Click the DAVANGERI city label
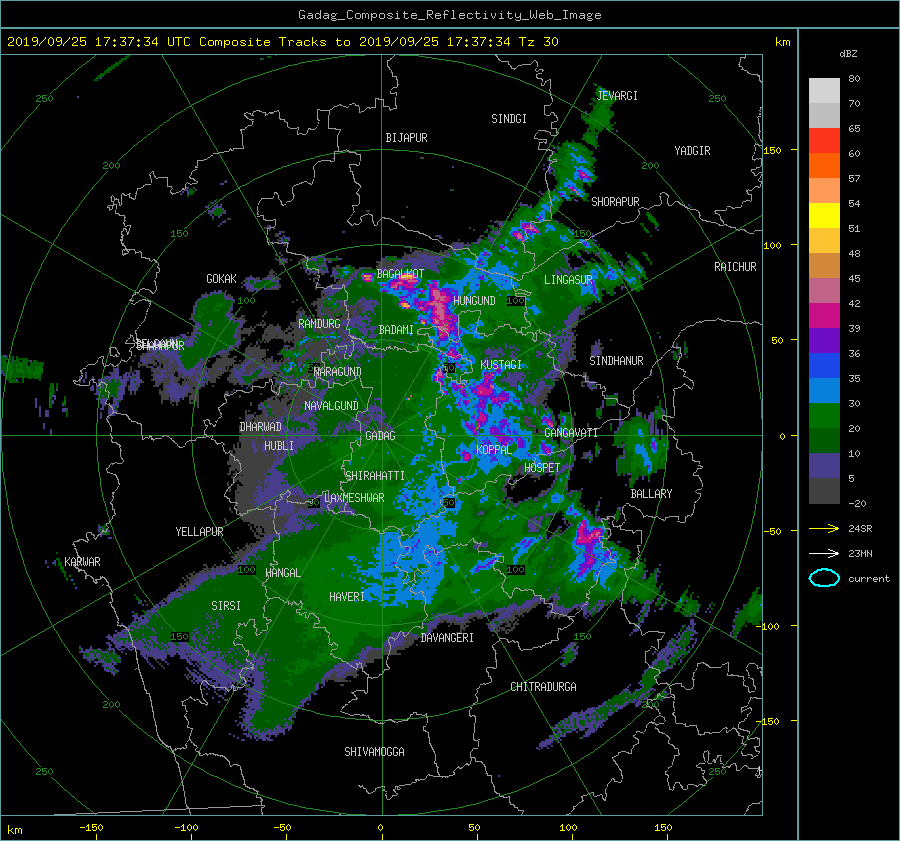Image resolution: width=900 pixels, height=841 pixels. (x=447, y=638)
